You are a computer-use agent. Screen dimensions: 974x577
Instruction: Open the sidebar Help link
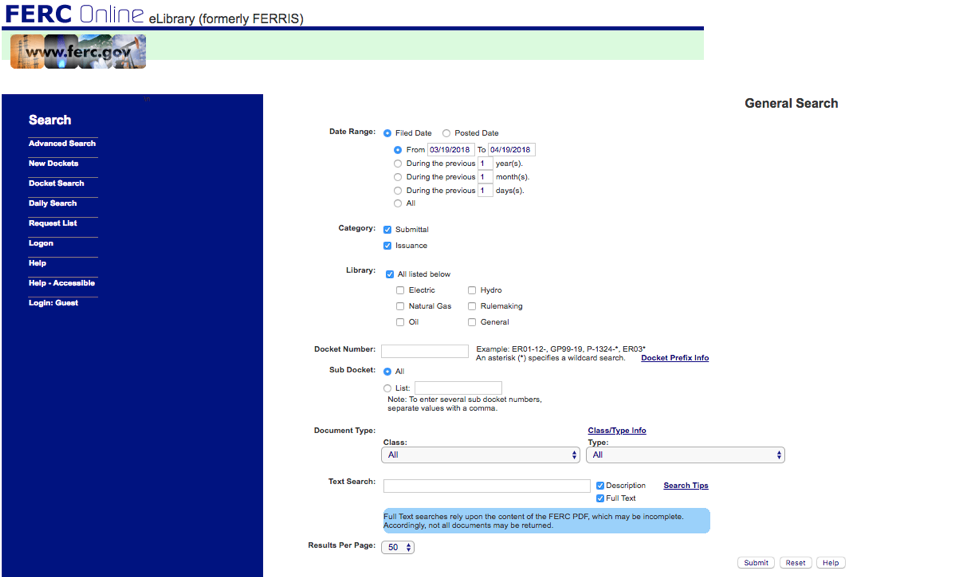point(37,263)
